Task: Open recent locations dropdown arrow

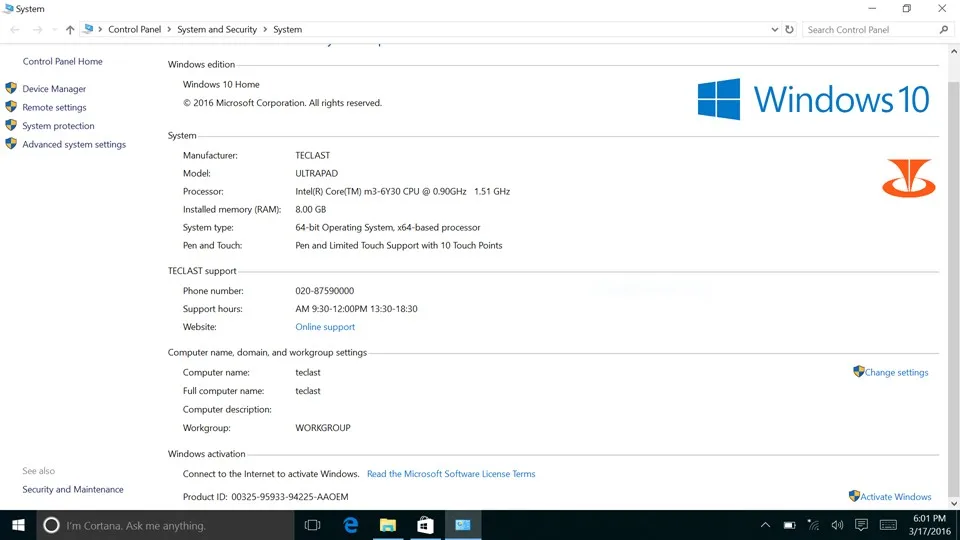Action: coord(54,29)
